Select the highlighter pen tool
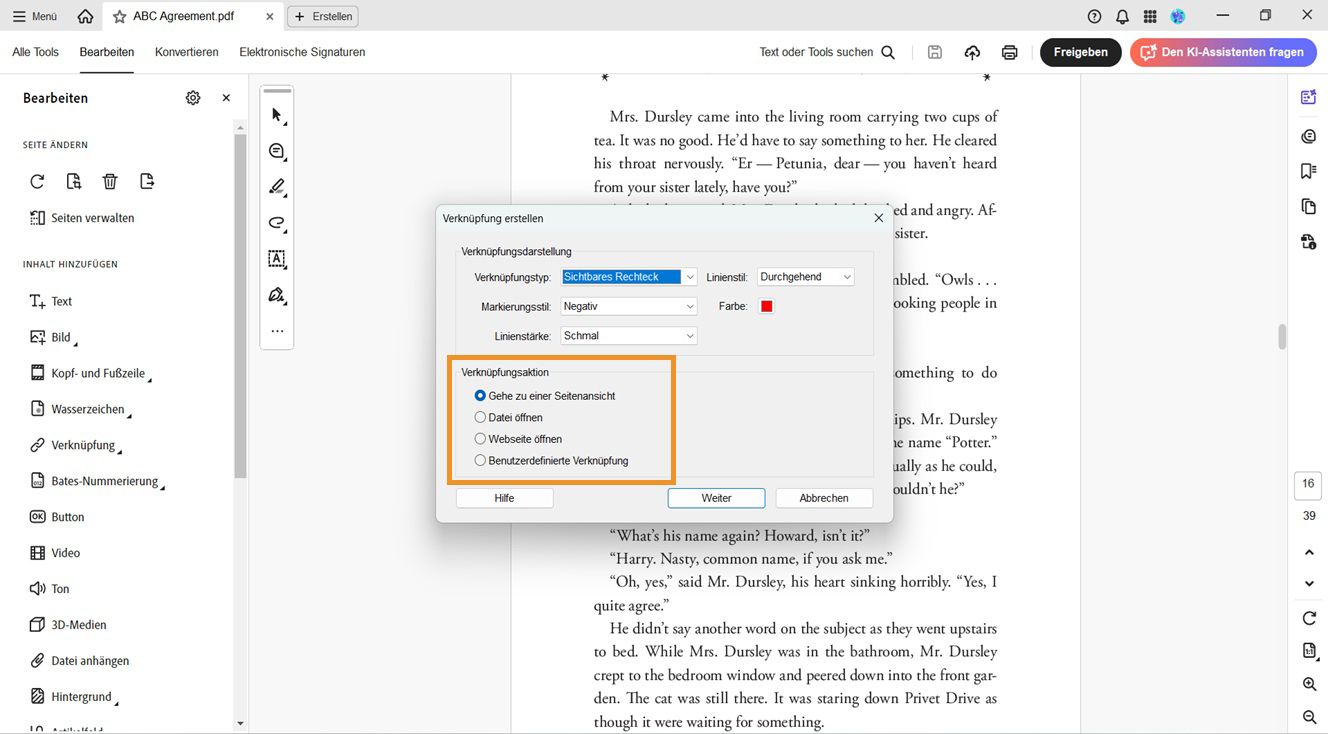The height and width of the screenshot is (734, 1328). click(x=277, y=187)
